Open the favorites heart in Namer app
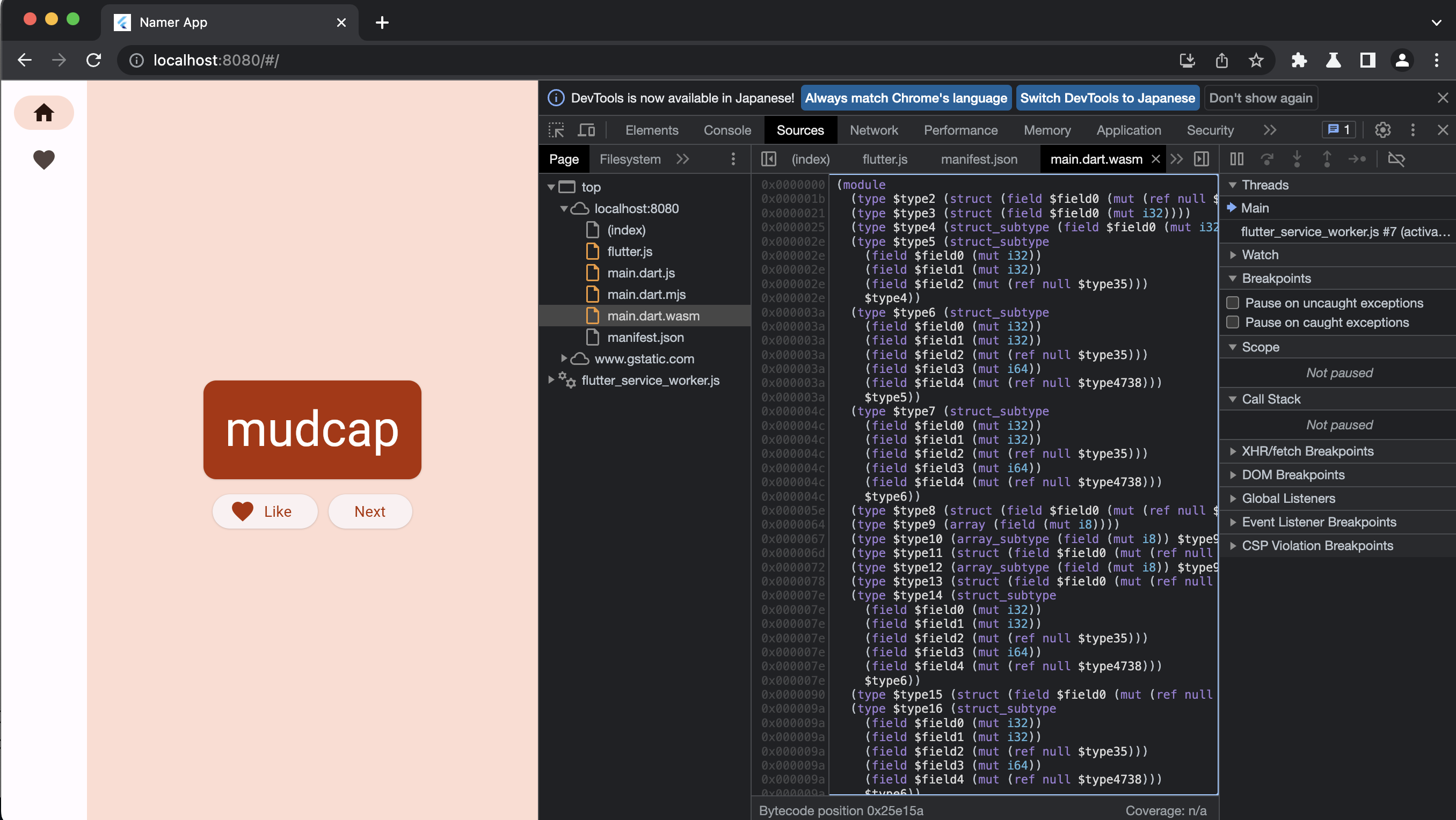Viewport: 1456px width, 820px height. 43,159
